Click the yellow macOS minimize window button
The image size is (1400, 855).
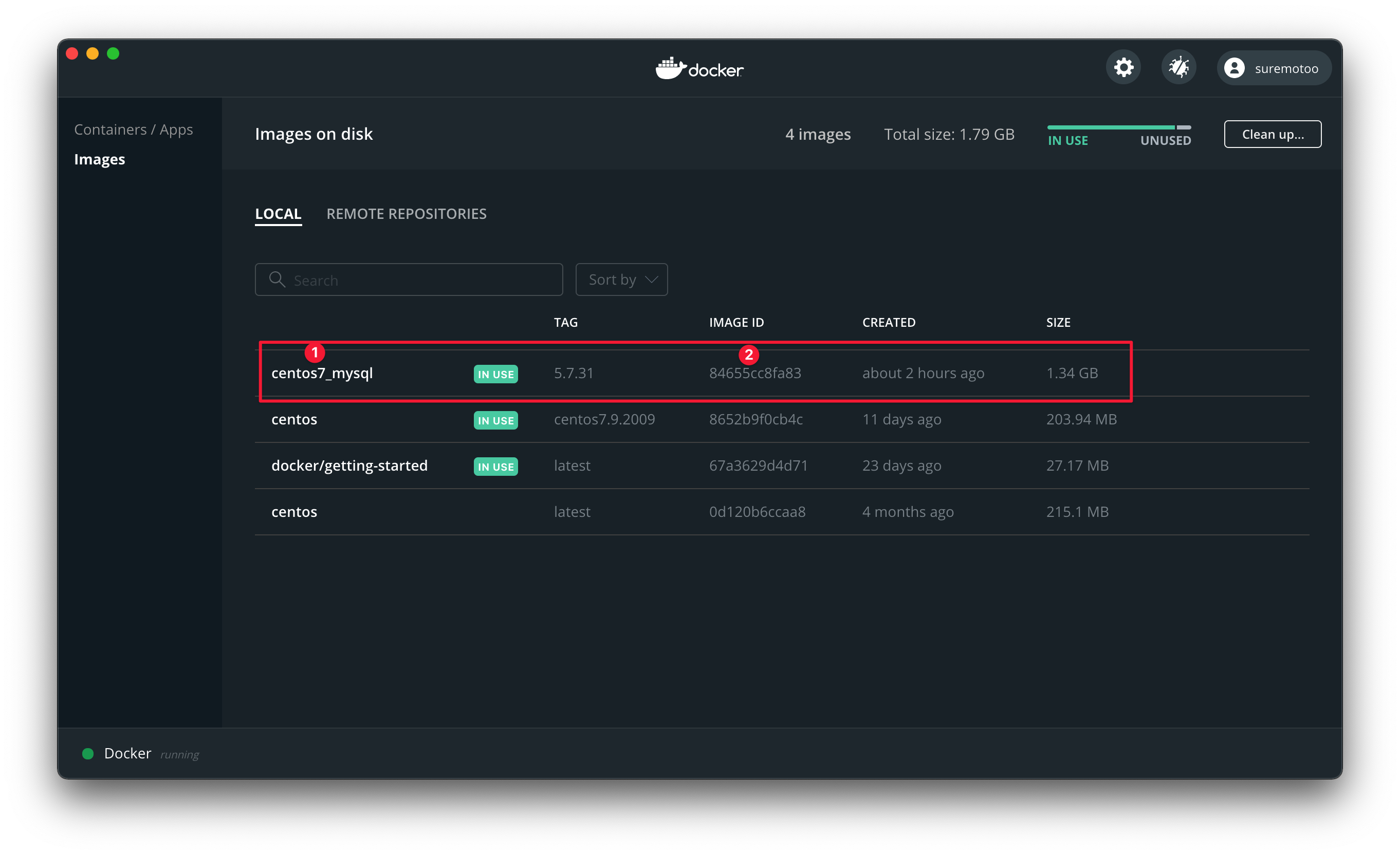click(92, 53)
